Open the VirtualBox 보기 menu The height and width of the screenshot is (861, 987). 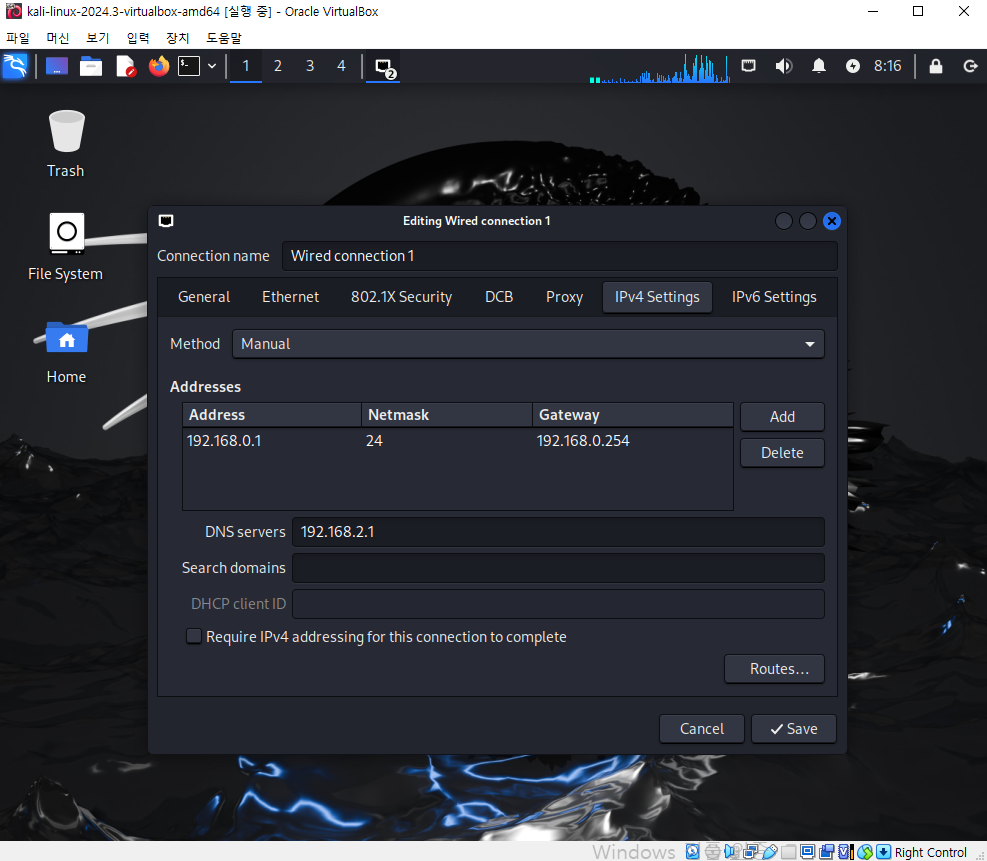coord(98,38)
